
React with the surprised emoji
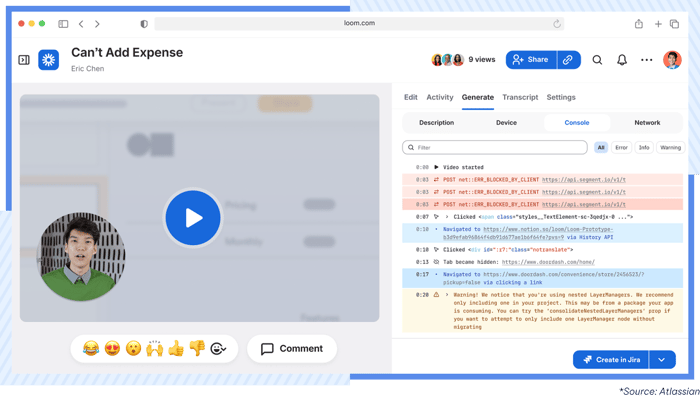[x=133, y=348]
